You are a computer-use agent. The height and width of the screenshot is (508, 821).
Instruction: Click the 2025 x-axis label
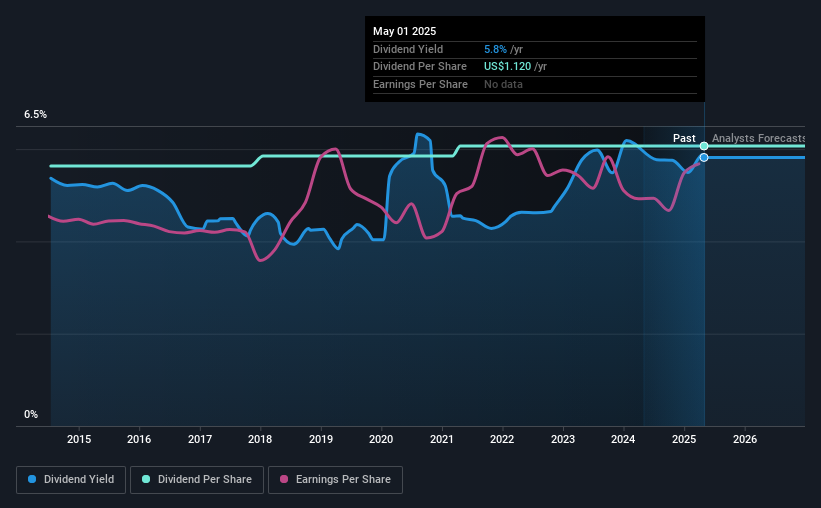point(684,439)
